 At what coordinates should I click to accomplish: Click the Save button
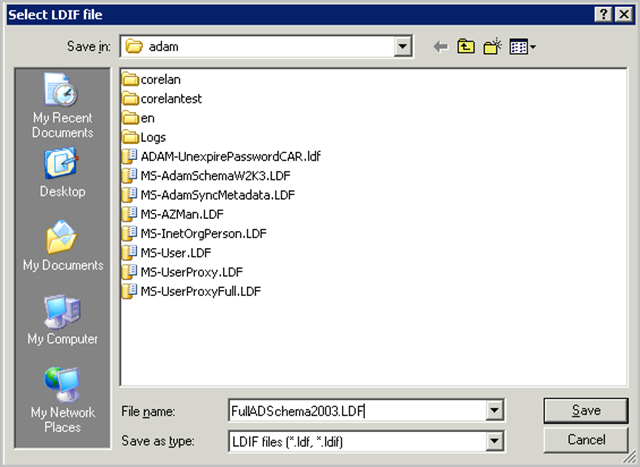pyautogui.click(x=585, y=411)
